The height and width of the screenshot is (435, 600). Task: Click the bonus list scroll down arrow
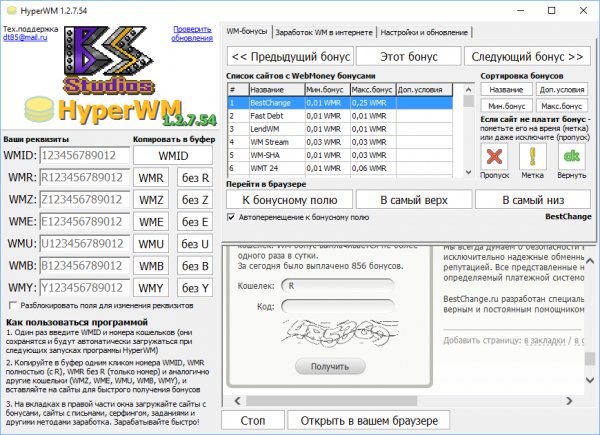pos(468,172)
